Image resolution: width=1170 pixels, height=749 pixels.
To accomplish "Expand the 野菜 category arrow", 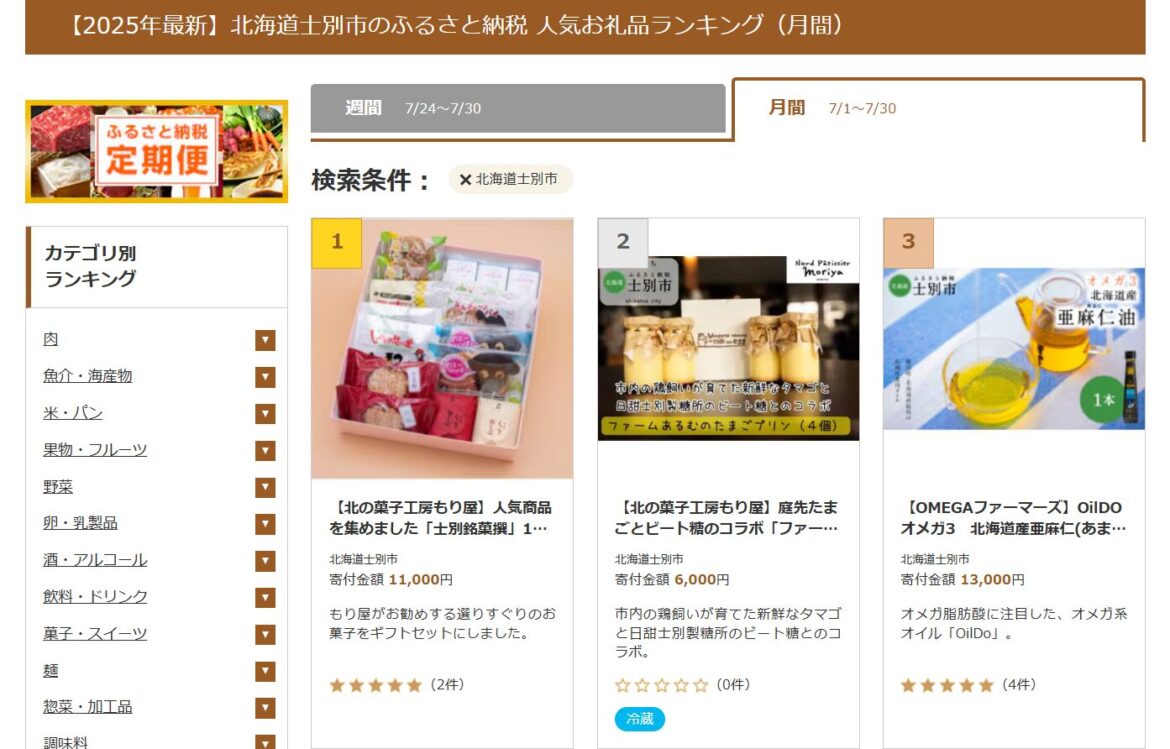I will point(265,487).
